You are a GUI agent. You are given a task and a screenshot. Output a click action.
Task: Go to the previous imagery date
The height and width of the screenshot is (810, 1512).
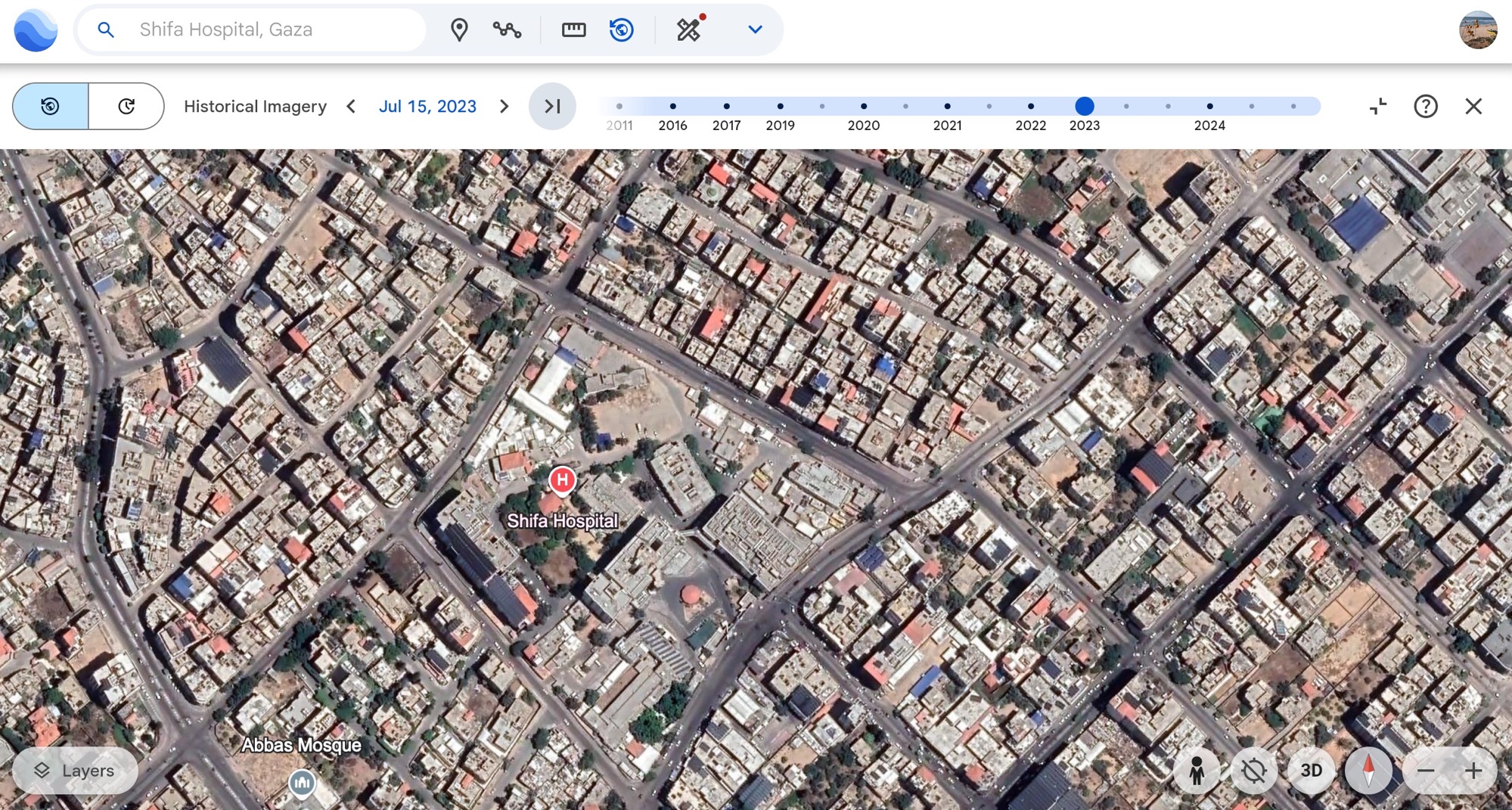pyautogui.click(x=351, y=107)
